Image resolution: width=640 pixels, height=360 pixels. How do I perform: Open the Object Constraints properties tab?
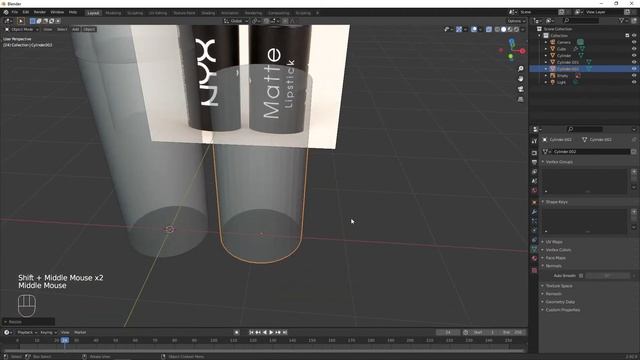click(534, 240)
